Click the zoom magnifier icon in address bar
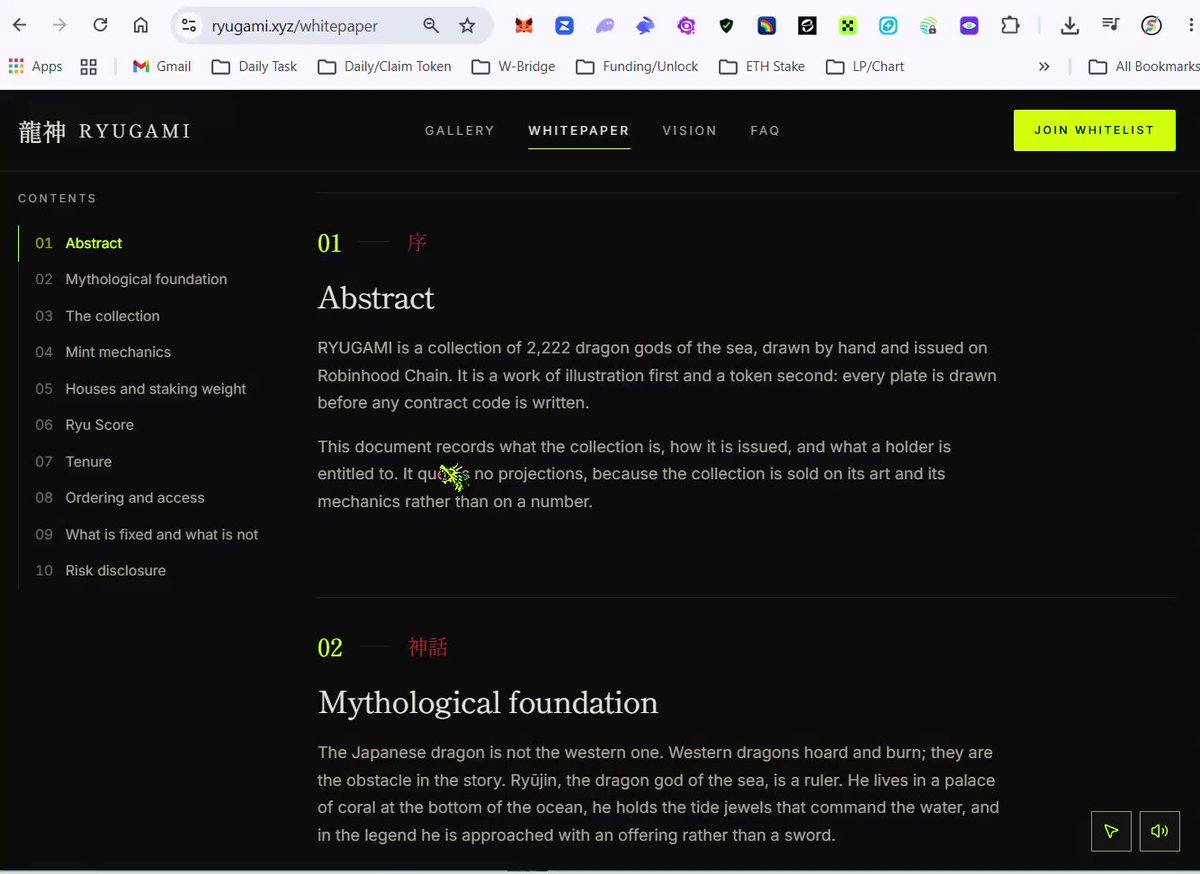Viewport: 1200px width, 874px height. 431,26
